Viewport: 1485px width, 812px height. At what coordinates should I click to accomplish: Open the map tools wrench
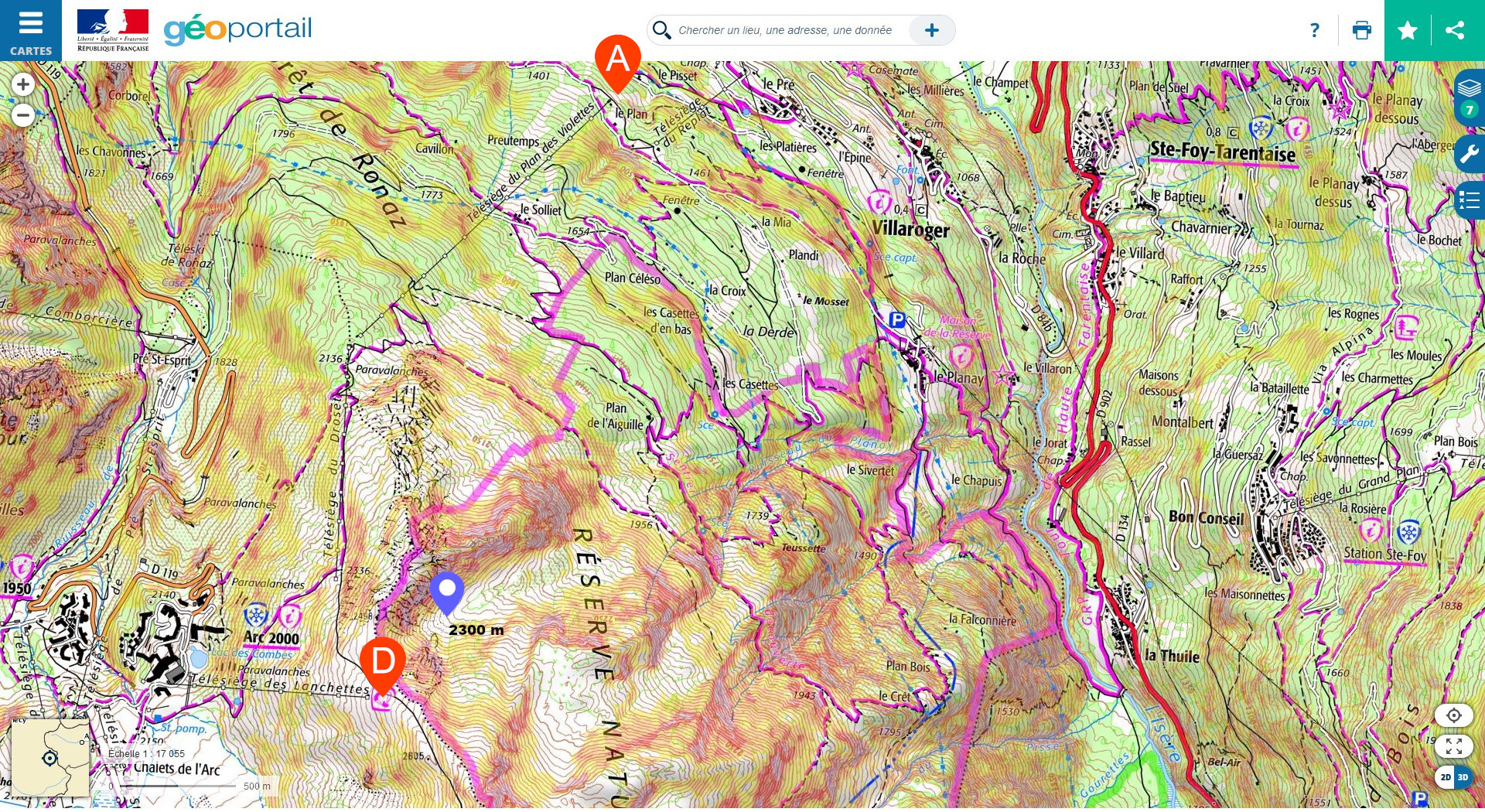[1470, 154]
